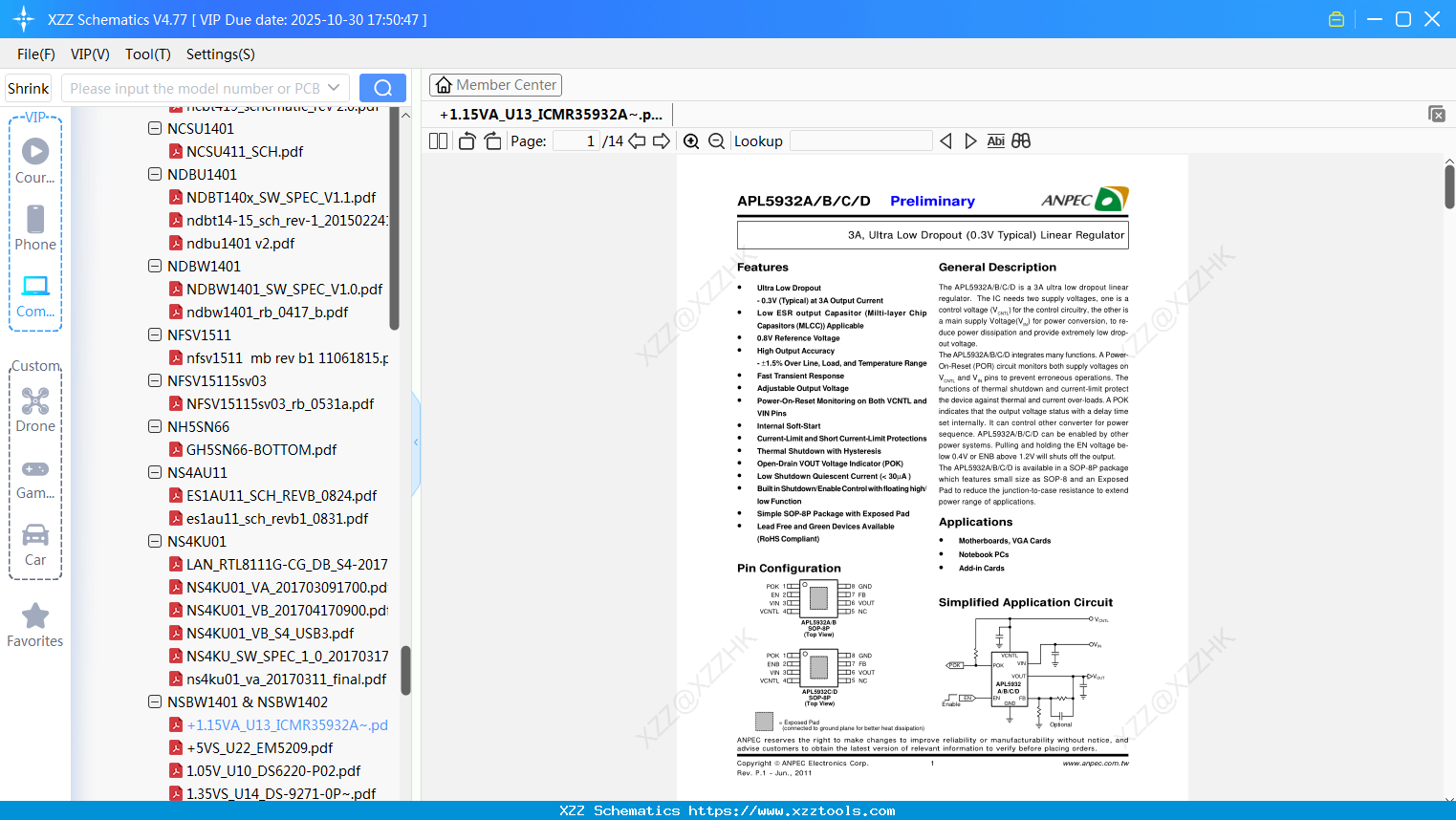Open the Drone category
Image resolution: width=1456 pixels, height=820 pixels.
tap(35, 409)
